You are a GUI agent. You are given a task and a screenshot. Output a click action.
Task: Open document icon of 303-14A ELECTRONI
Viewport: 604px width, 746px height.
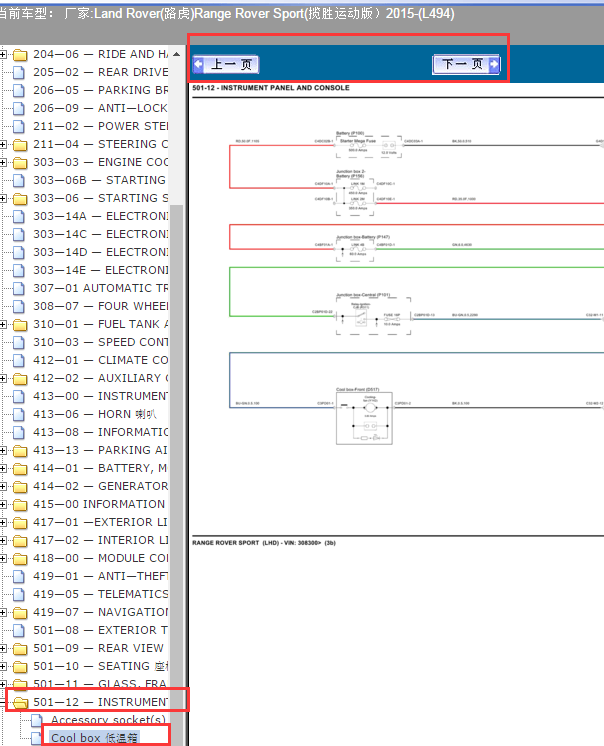click(19, 216)
